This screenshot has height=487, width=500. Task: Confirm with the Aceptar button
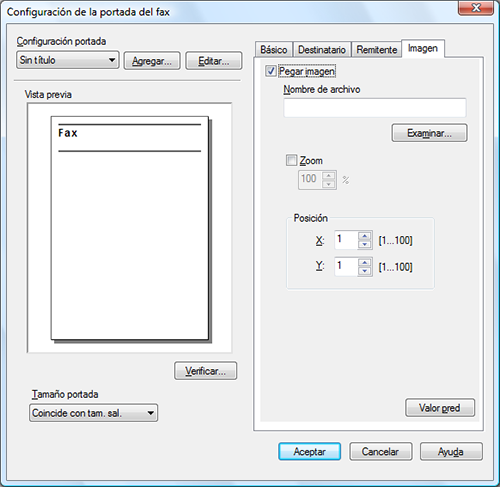coord(310,452)
